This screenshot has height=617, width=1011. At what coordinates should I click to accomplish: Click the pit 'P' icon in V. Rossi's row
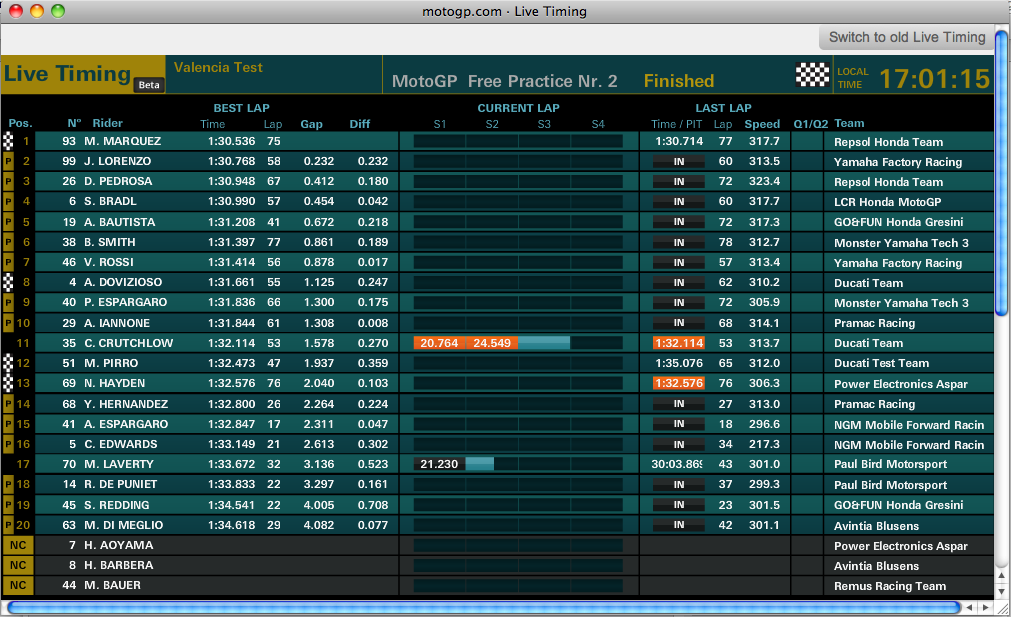[x=9, y=263]
